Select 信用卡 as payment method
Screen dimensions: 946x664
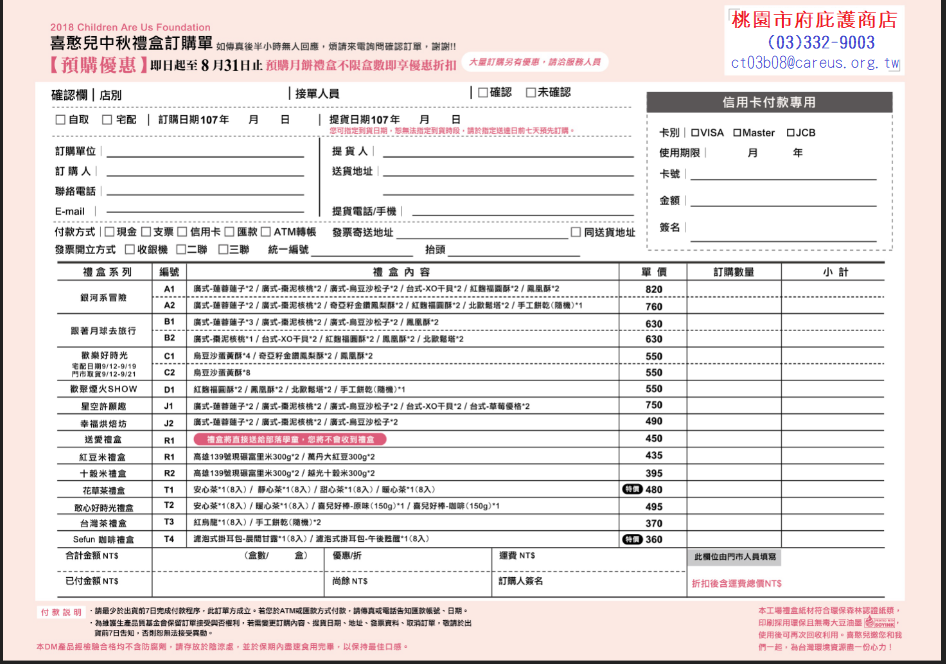182,232
